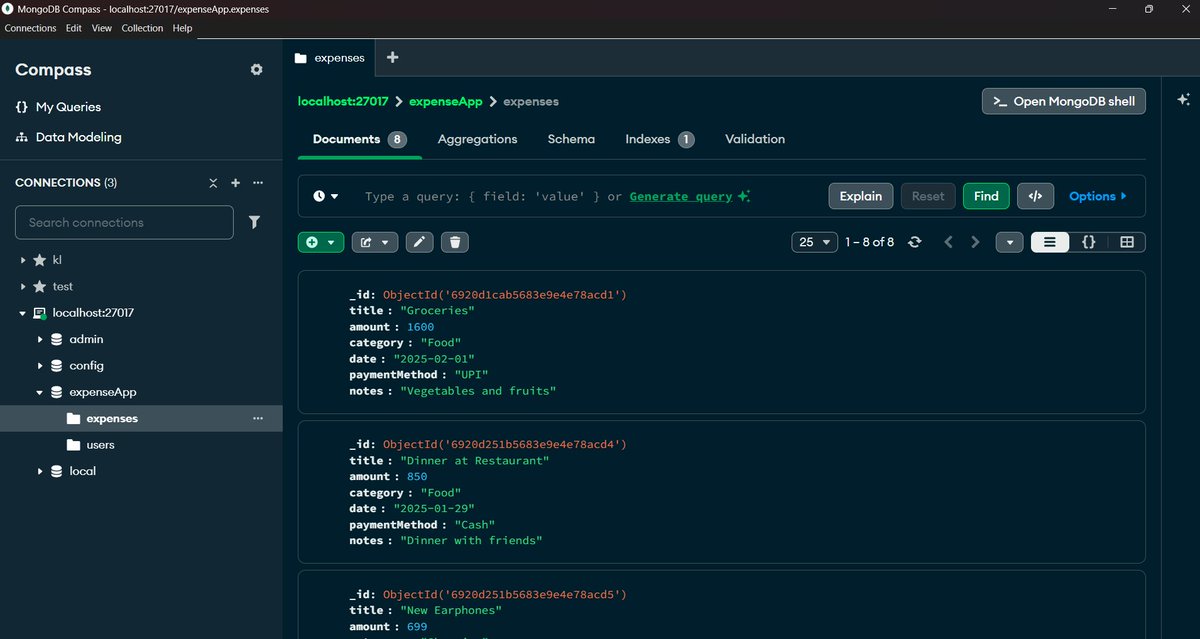Open the Help menu

point(182,28)
